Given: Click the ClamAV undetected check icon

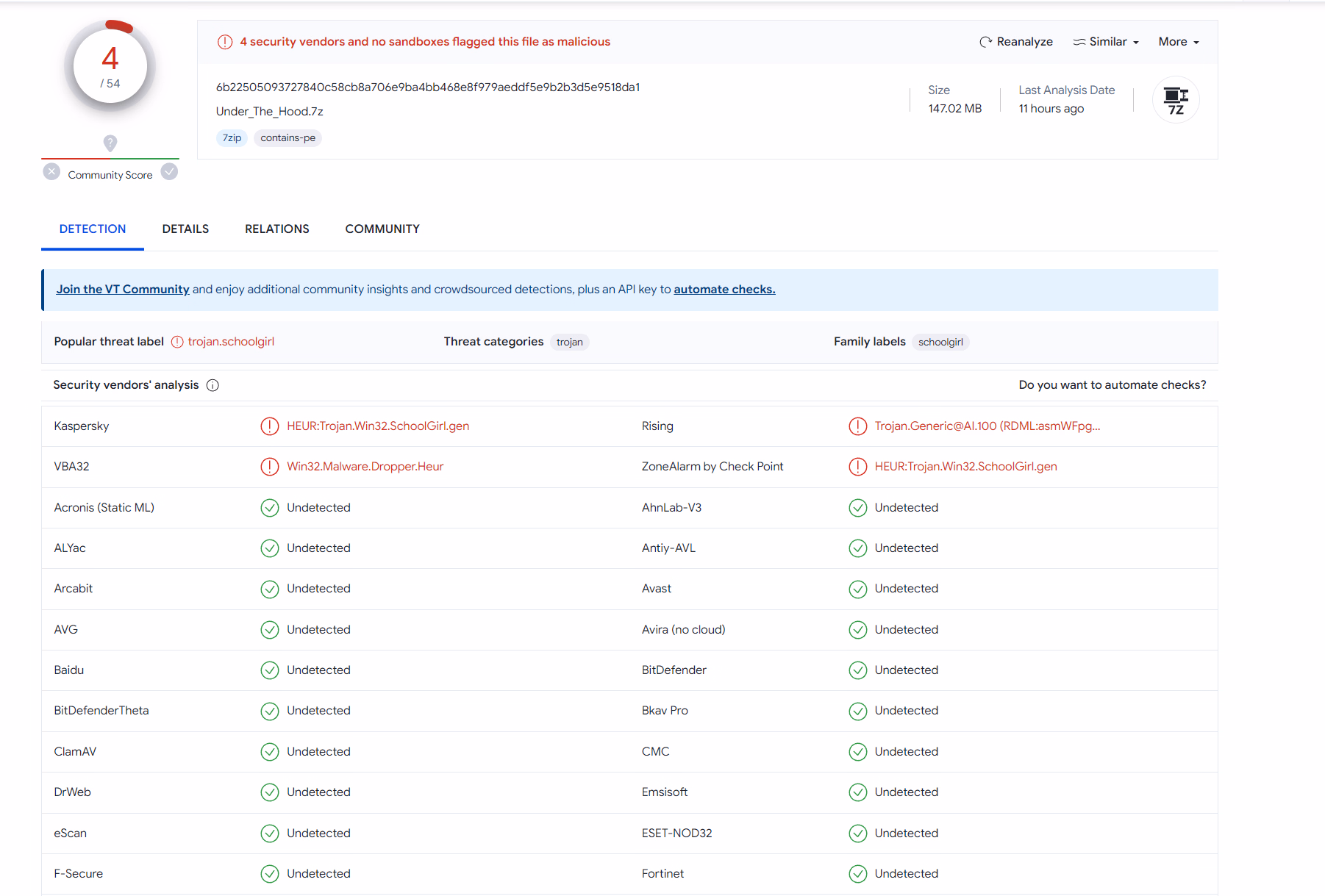Looking at the screenshot, I should point(270,752).
